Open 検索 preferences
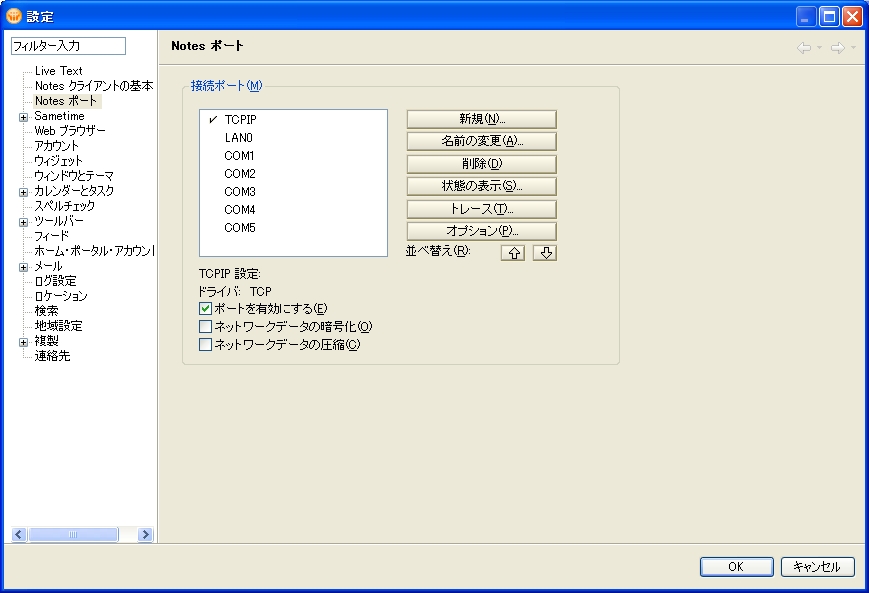The image size is (869, 593). point(46,311)
